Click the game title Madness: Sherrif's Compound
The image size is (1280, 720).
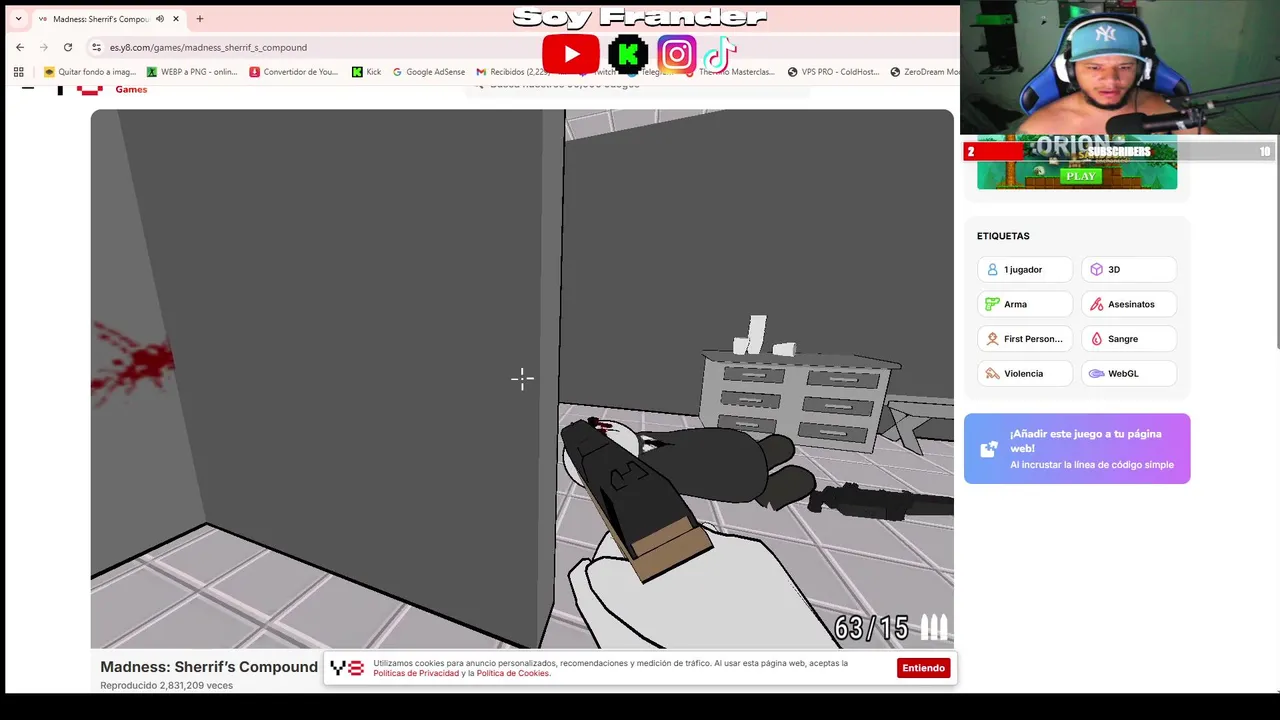pyautogui.click(x=209, y=667)
